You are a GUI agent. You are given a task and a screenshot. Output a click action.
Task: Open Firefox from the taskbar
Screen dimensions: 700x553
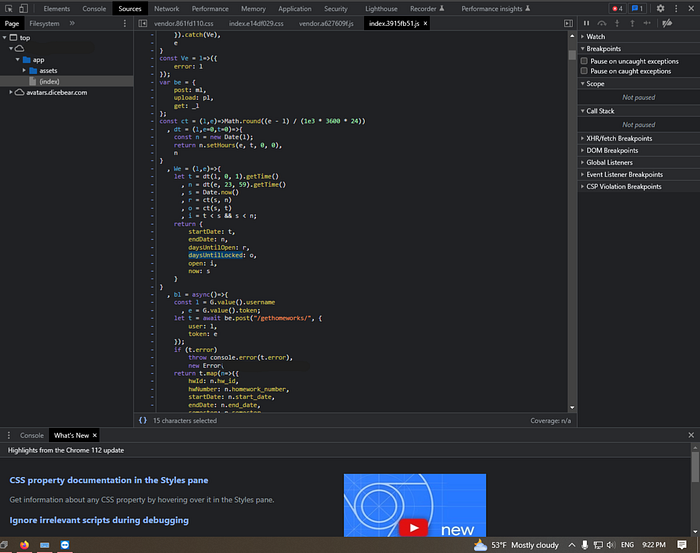(x=25, y=545)
